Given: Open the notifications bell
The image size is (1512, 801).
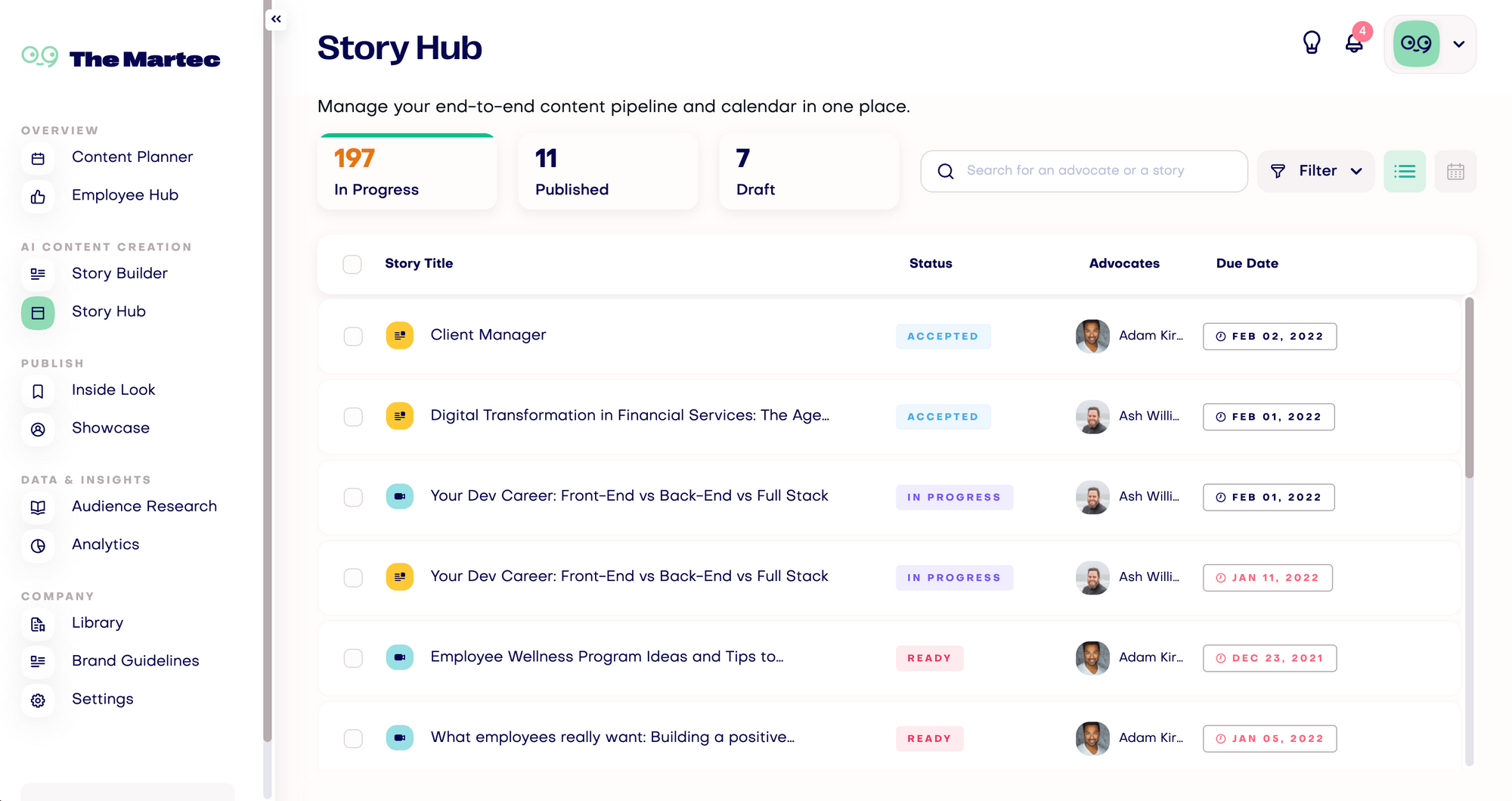Looking at the screenshot, I should (1354, 43).
